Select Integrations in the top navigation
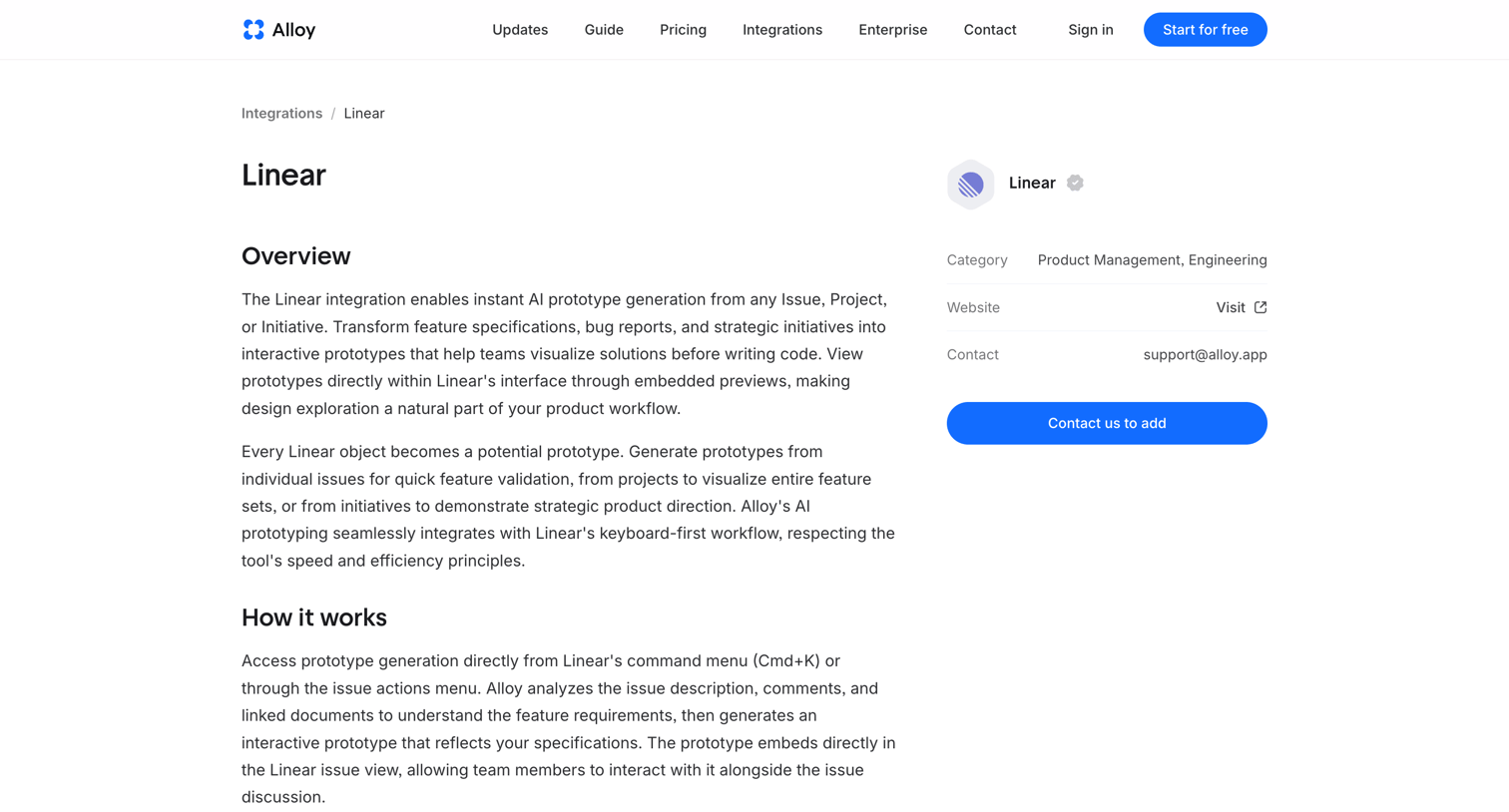 tap(782, 30)
